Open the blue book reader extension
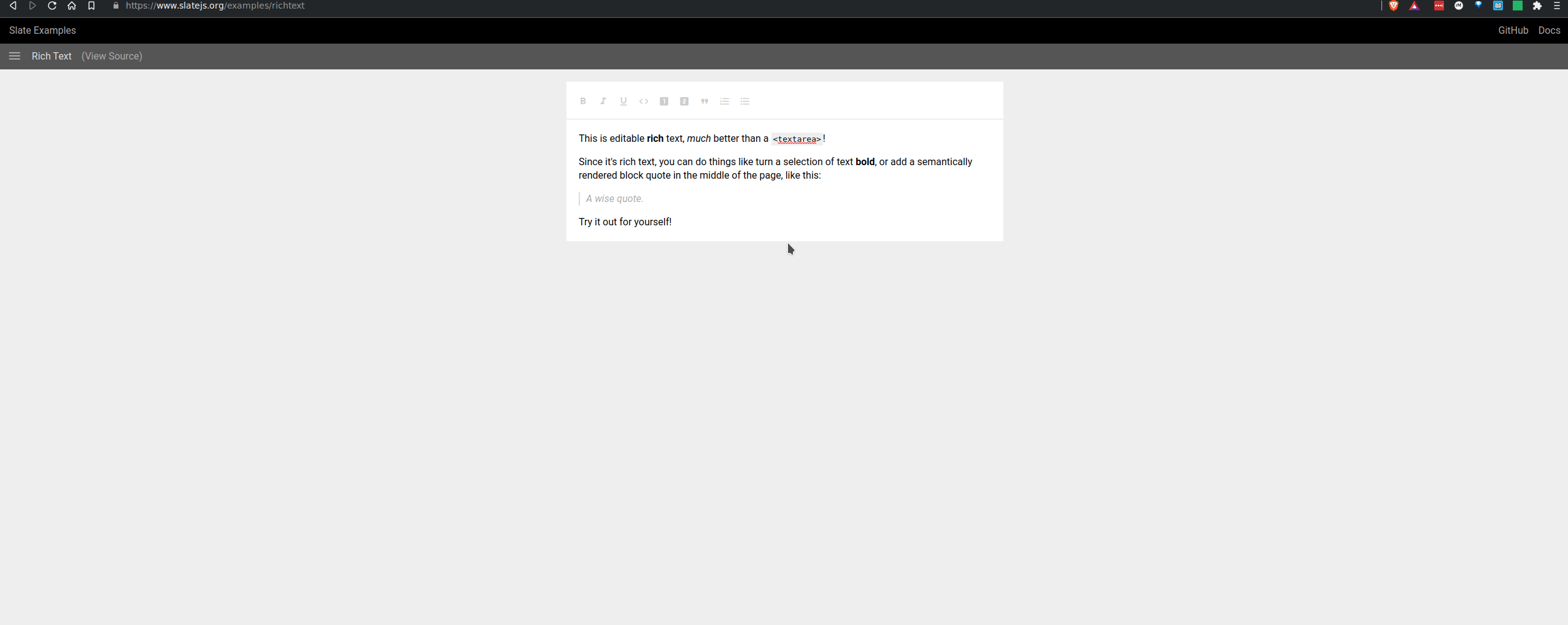1568x625 pixels. pyautogui.click(x=1498, y=6)
